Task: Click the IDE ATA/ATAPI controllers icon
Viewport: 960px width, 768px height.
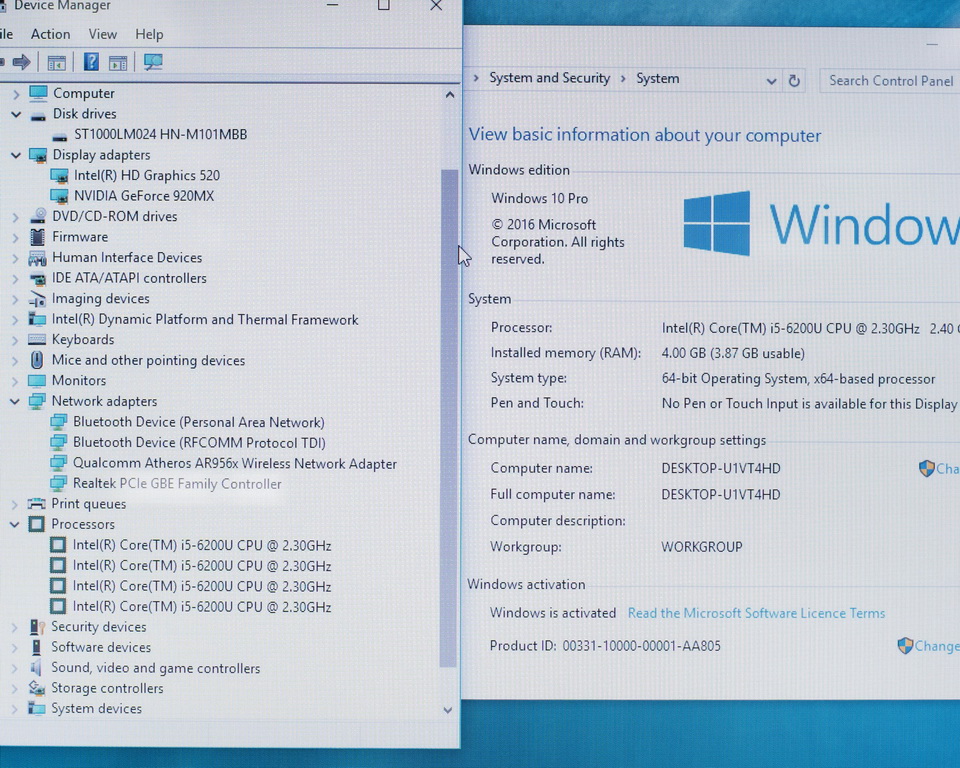Action: click(38, 279)
